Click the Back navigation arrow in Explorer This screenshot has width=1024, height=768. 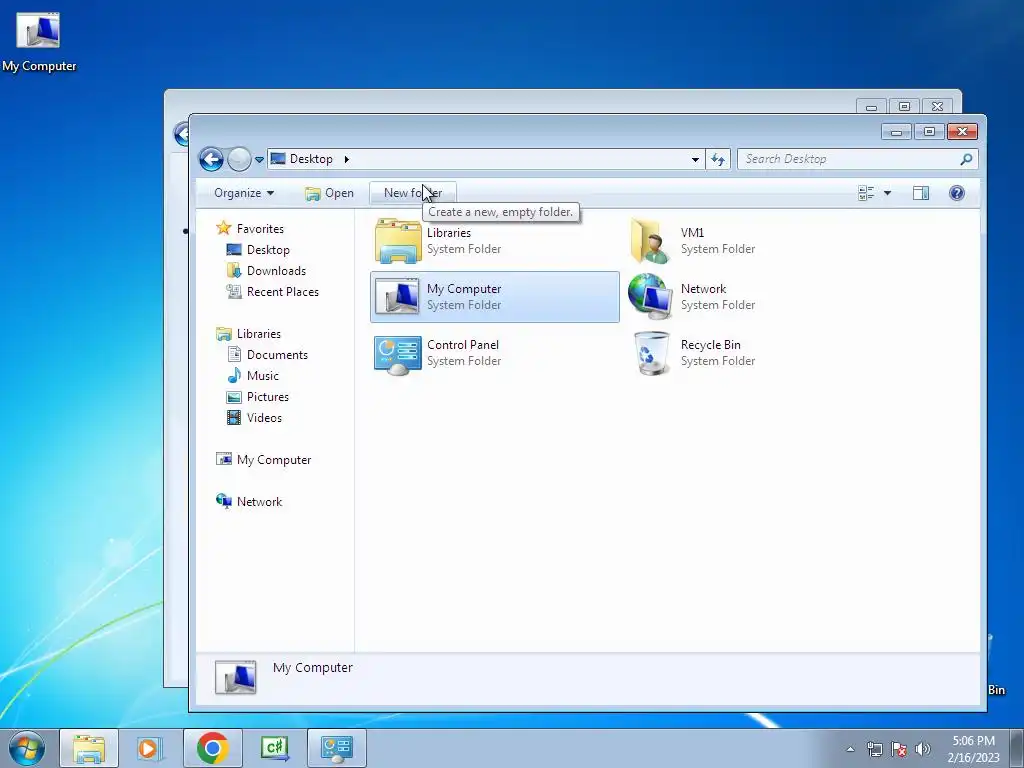pos(211,159)
